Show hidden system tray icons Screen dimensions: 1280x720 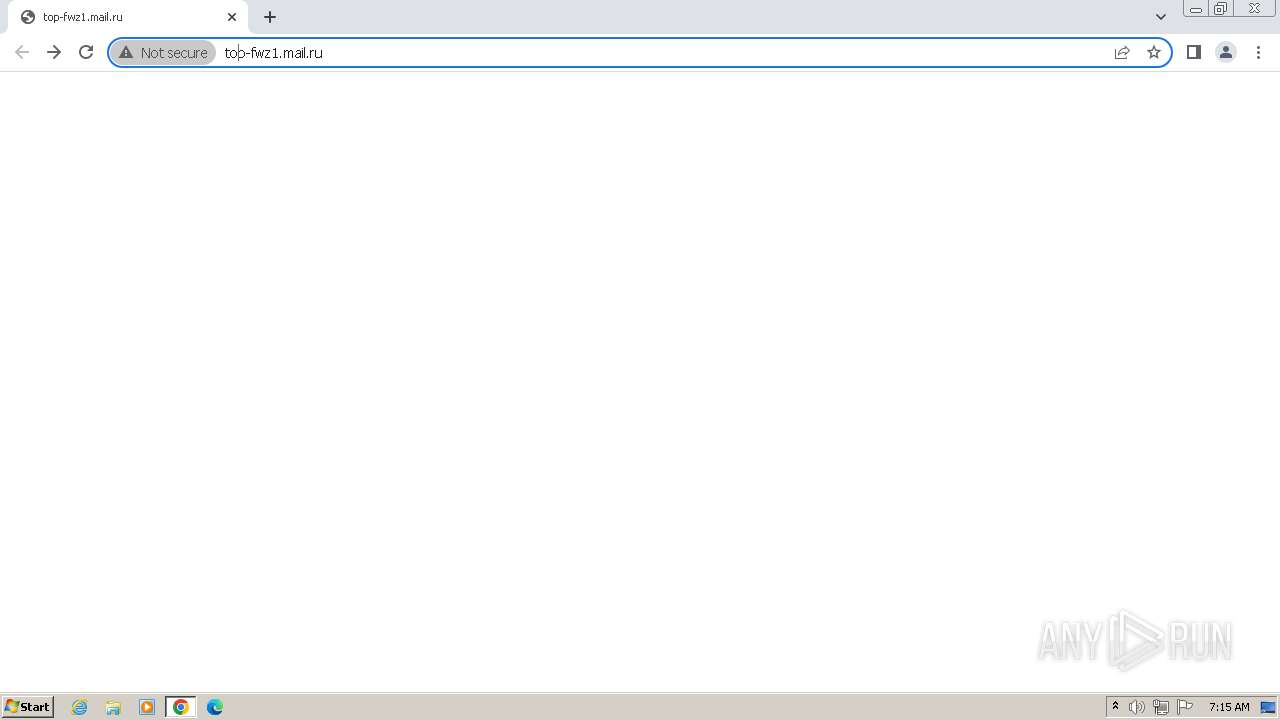click(1116, 707)
